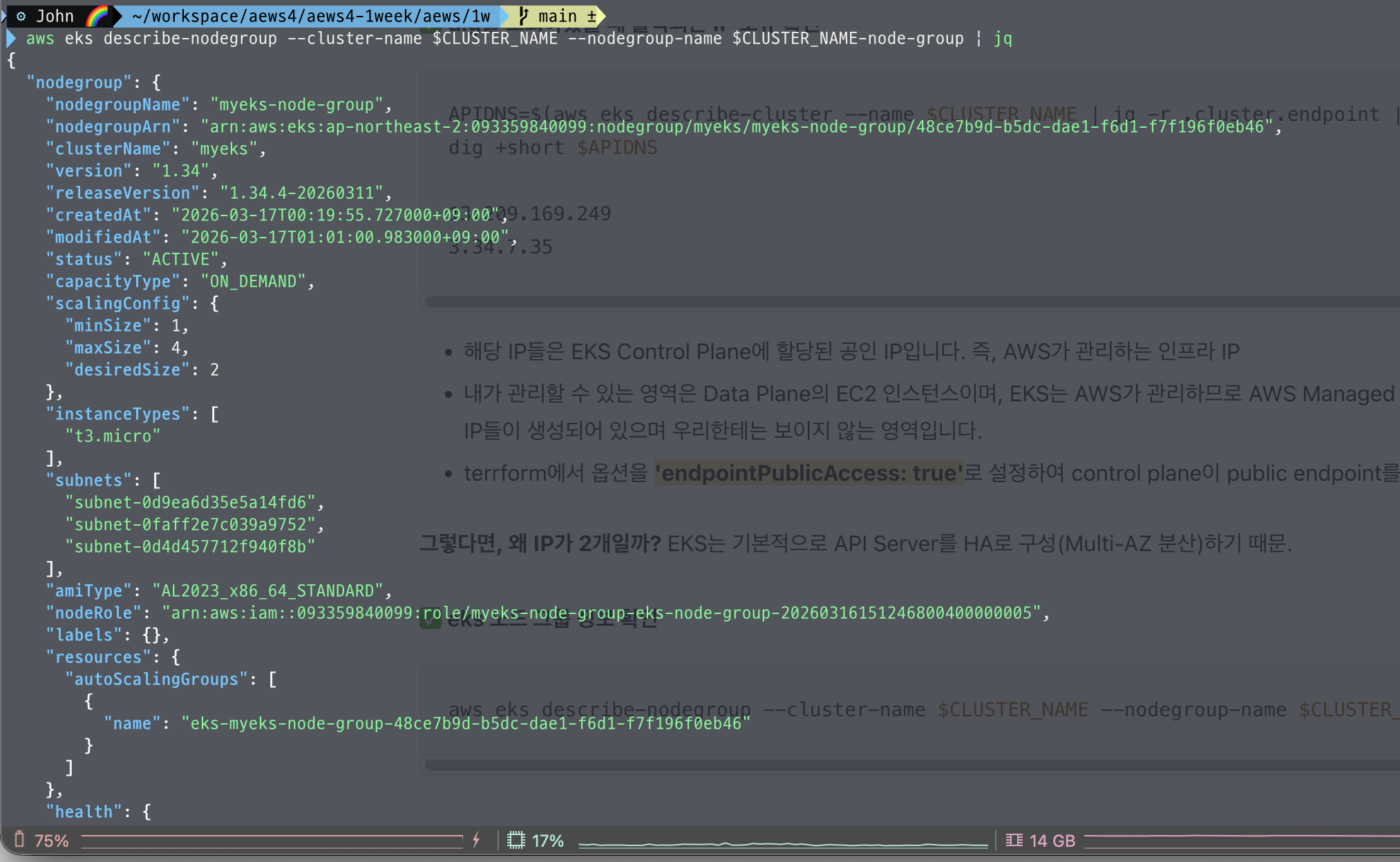Click the battery icon showing 75%
Screen dimensions: 1400x862
click(19, 840)
